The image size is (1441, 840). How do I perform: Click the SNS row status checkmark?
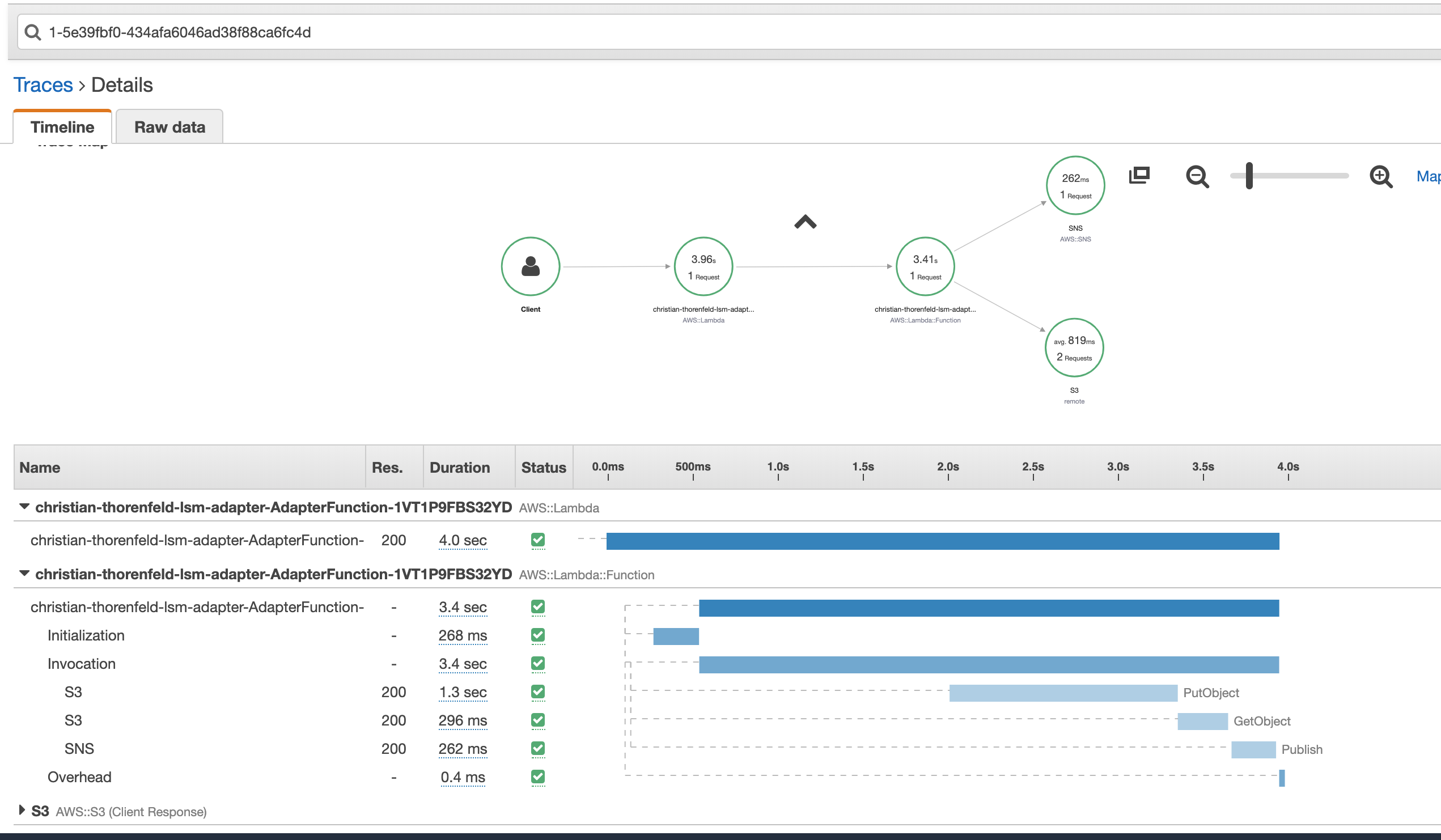click(537, 749)
